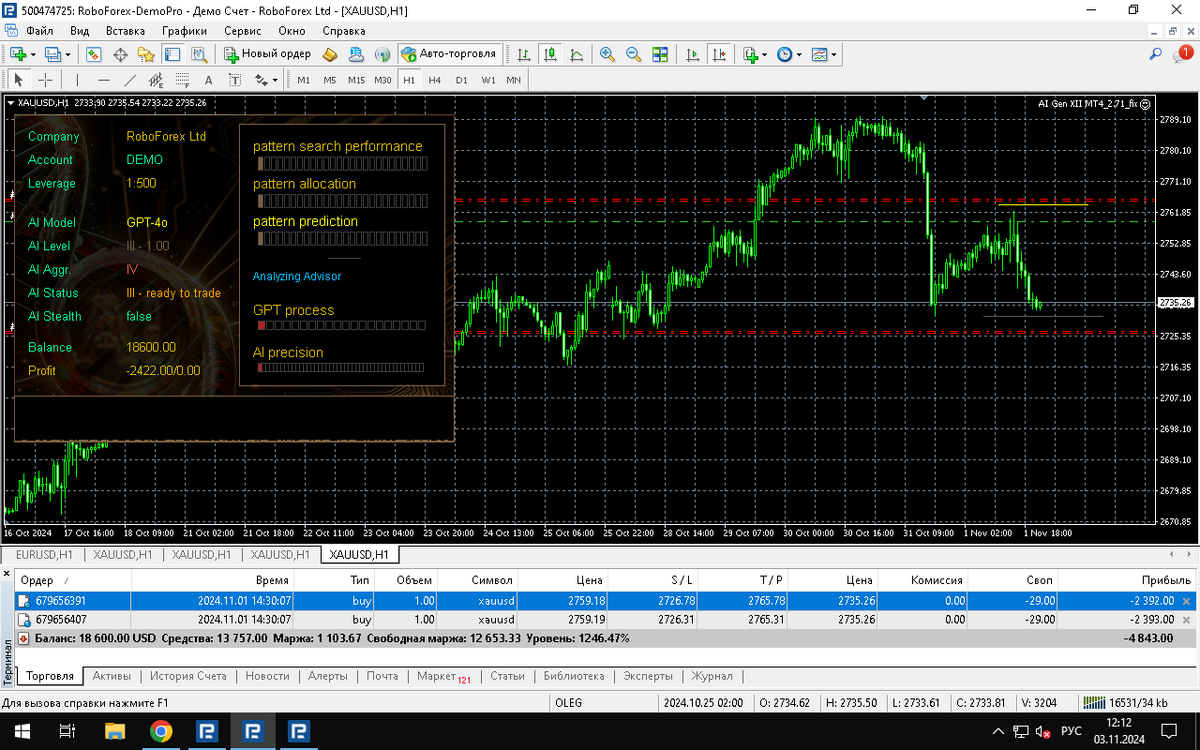Screen dimensions: 1200x750
Task: Toggle the Авто-торговля button
Action: [x=449, y=54]
